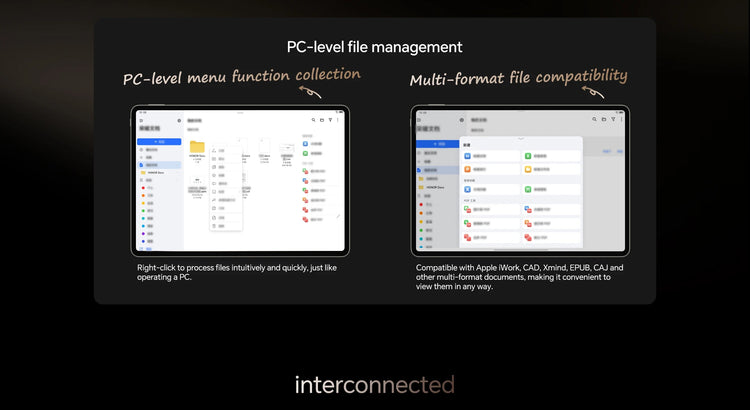Image resolution: width=750 pixels, height=410 pixels.
Task: Open the three-dot more menu in the left tablet
Action: (x=338, y=120)
